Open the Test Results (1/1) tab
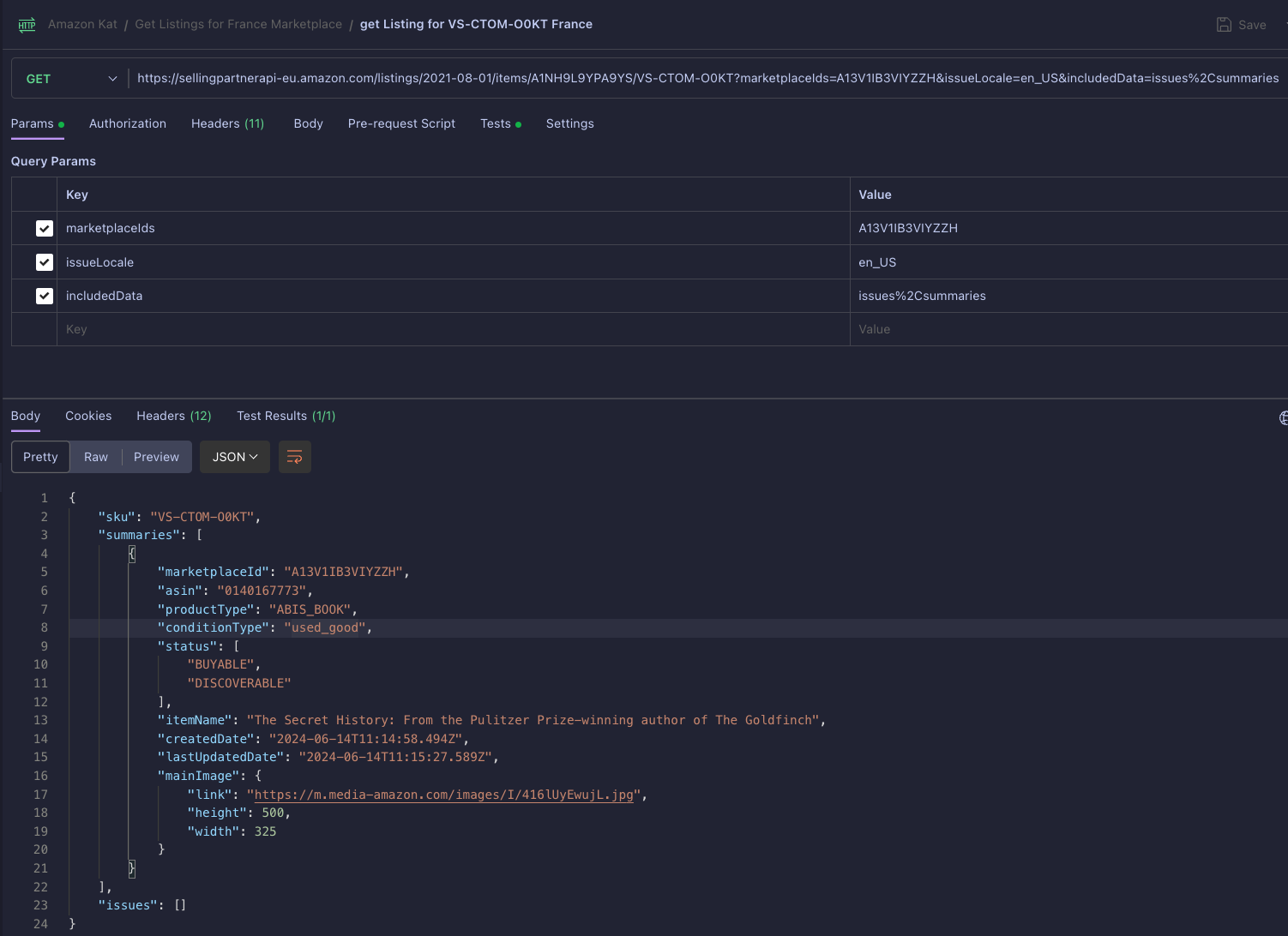The width and height of the screenshot is (1288, 936). pyautogui.click(x=286, y=416)
